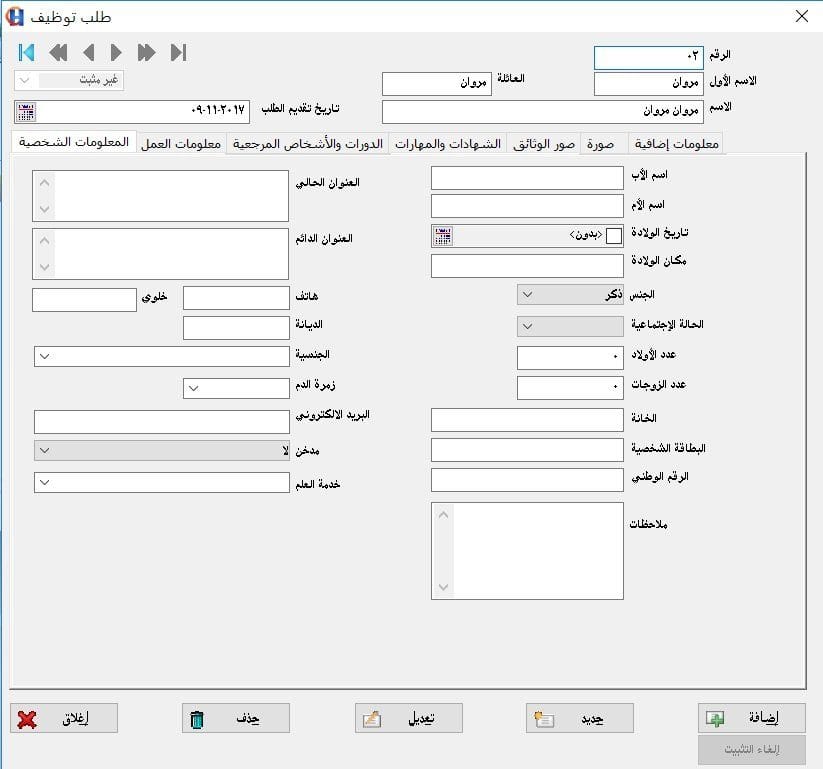Switch to المعلومات الشخصية tab
Image resolution: width=823 pixels, height=769 pixels.
[x=74, y=142]
